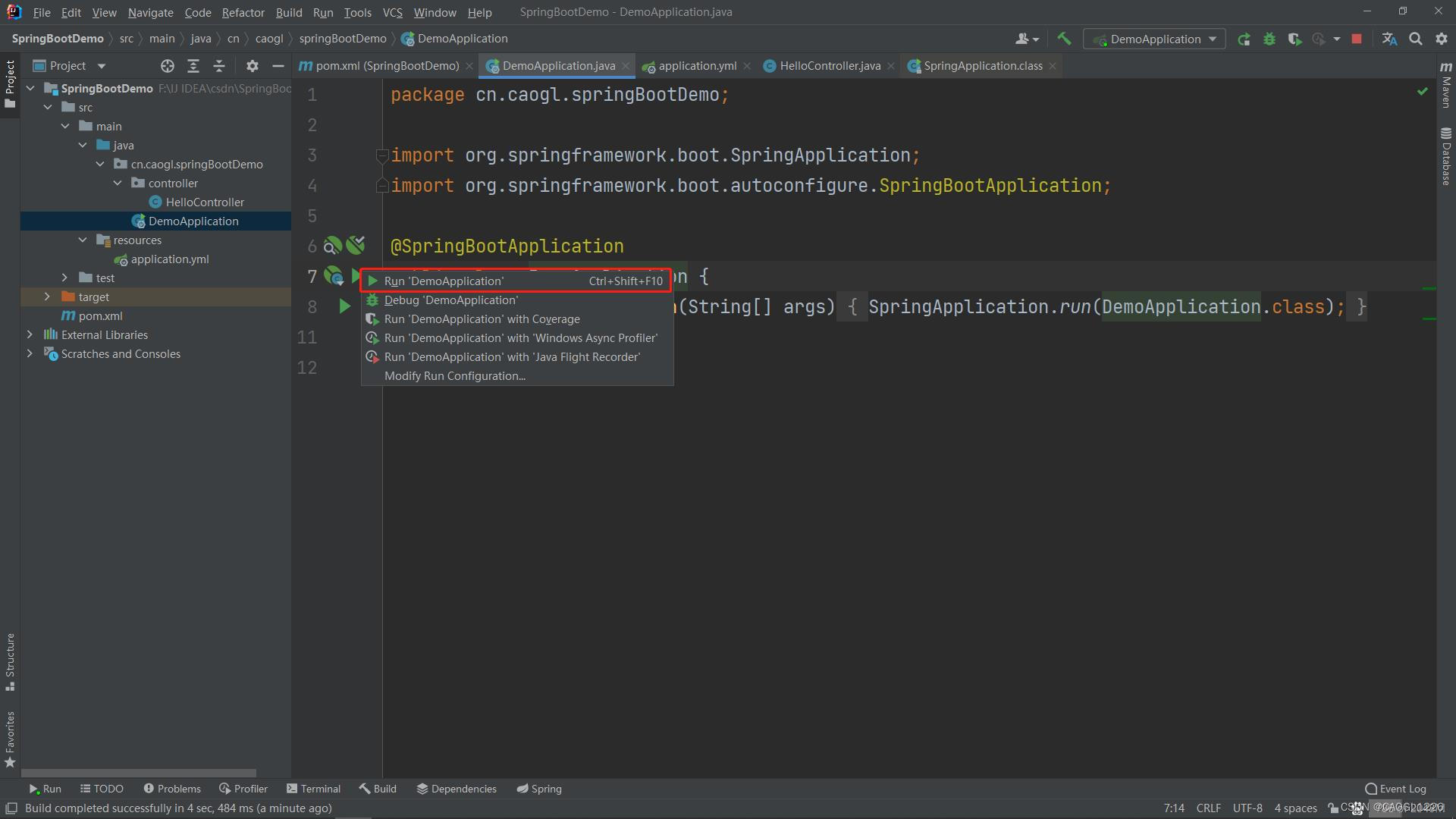The height and width of the screenshot is (819, 1456).
Task: Open IDE settings gear icon in top toolbar
Action: coord(1442,39)
